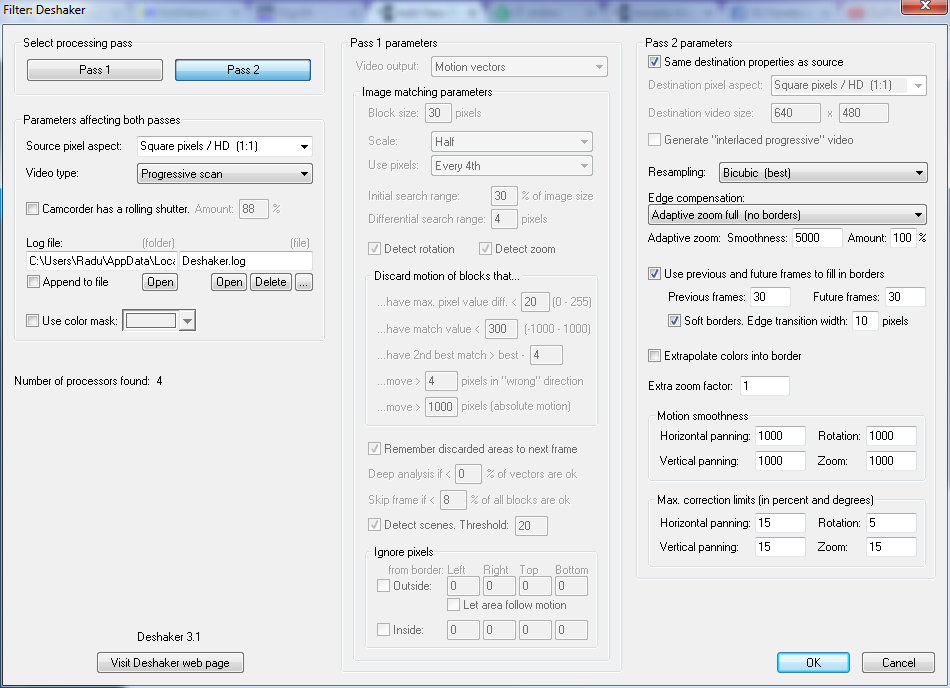The image size is (950, 688).
Task: Toggle the Append to file checkbox
Action: [33, 282]
